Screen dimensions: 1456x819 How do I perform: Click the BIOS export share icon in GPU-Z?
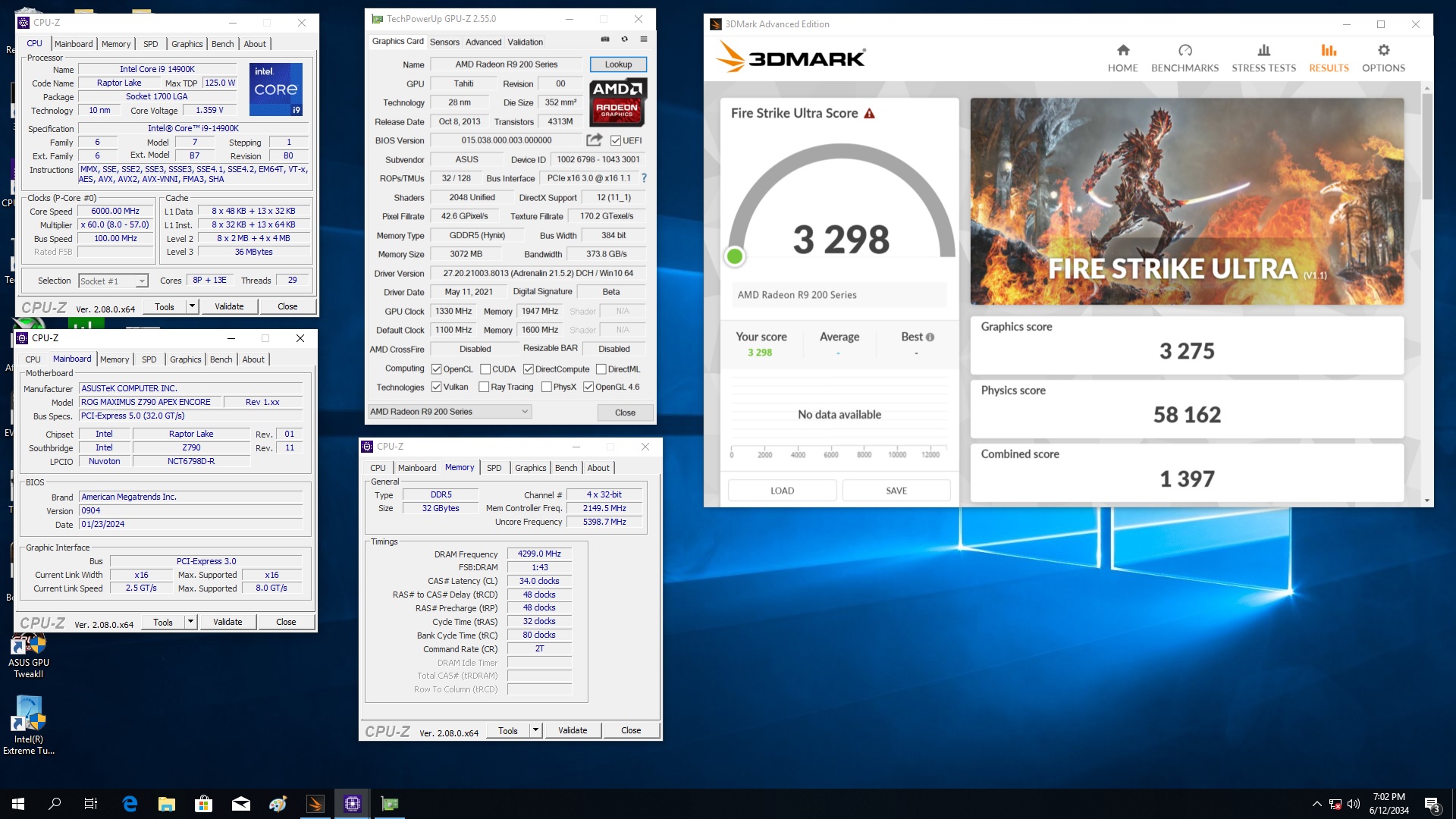click(594, 140)
